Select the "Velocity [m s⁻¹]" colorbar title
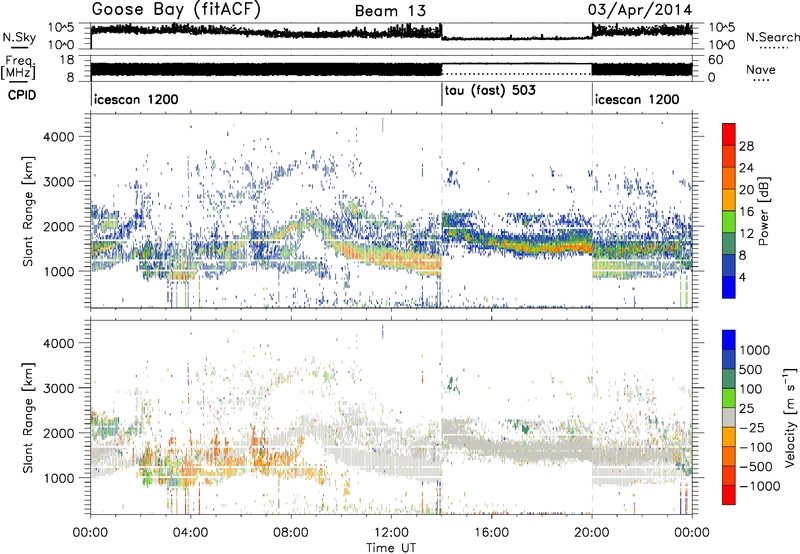The height and width of the screenshot is (554, 800). point(790,417)
